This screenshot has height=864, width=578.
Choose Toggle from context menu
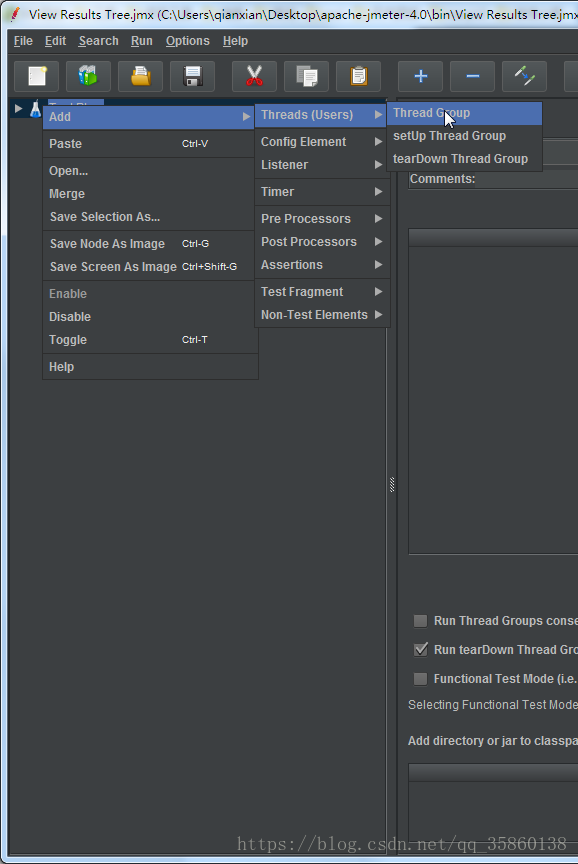(x=149, y=341)
